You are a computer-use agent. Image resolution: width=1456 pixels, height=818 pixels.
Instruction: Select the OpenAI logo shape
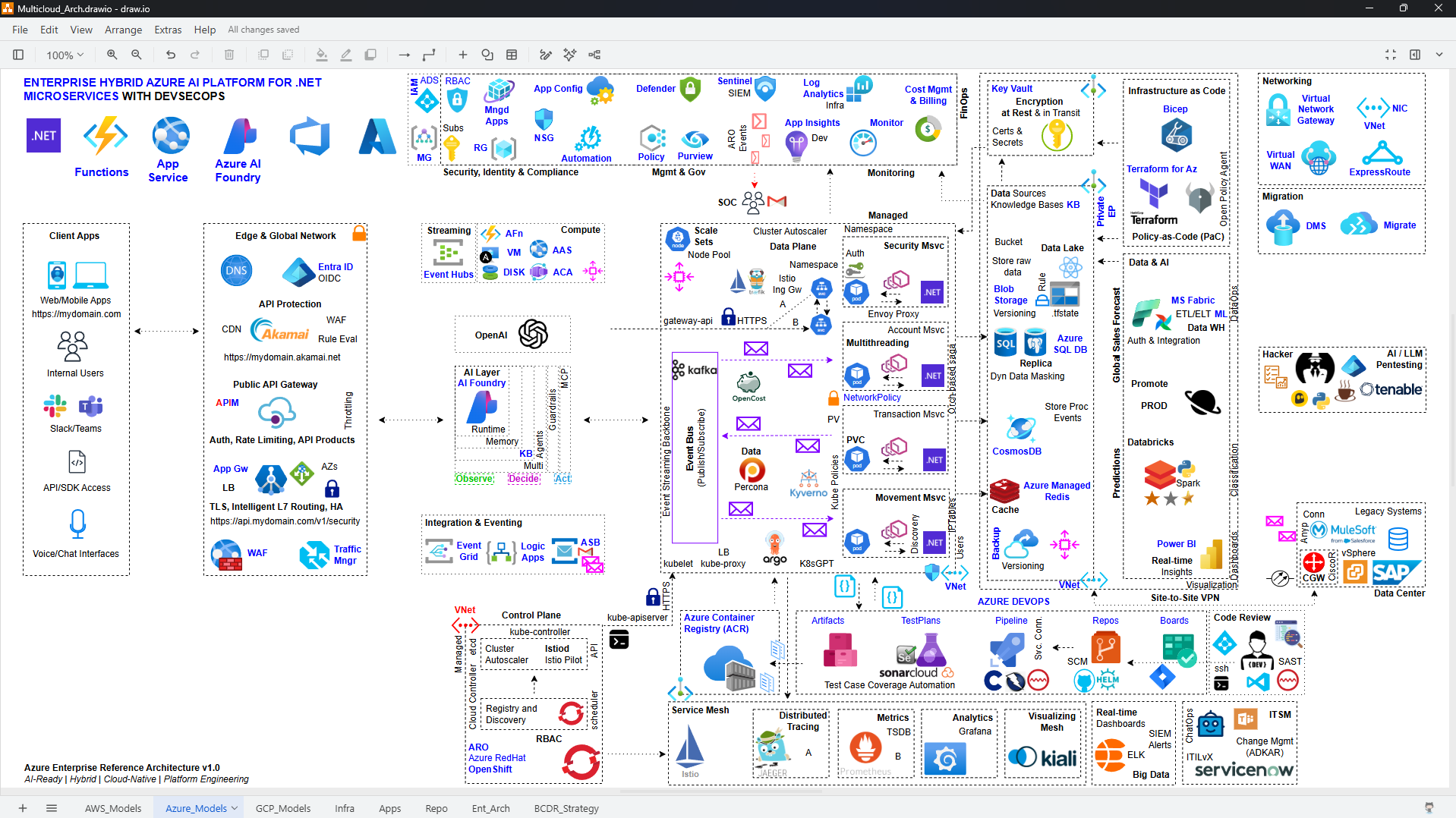[533, 334]
